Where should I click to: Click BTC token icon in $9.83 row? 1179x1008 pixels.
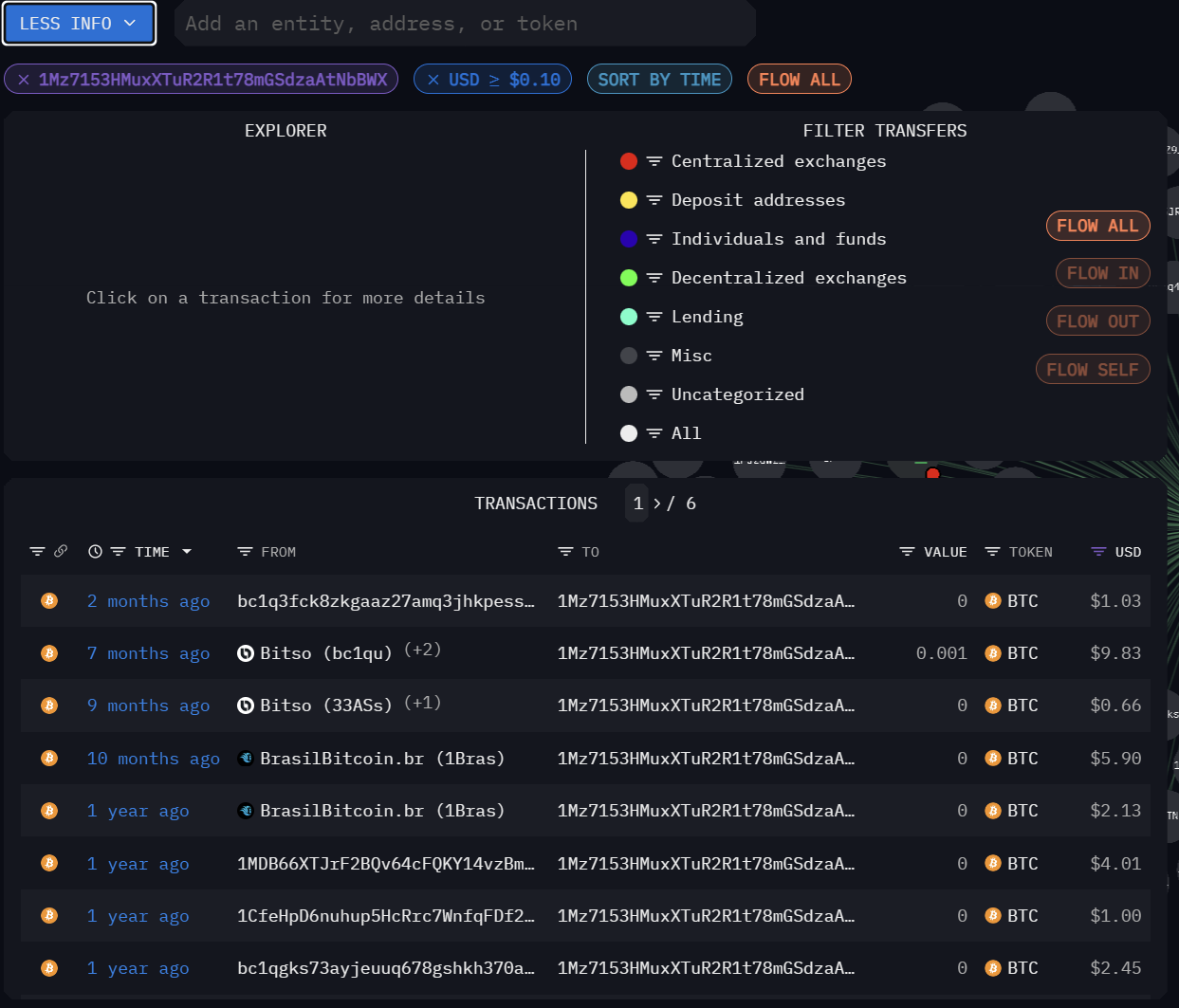tap(993, 653)
